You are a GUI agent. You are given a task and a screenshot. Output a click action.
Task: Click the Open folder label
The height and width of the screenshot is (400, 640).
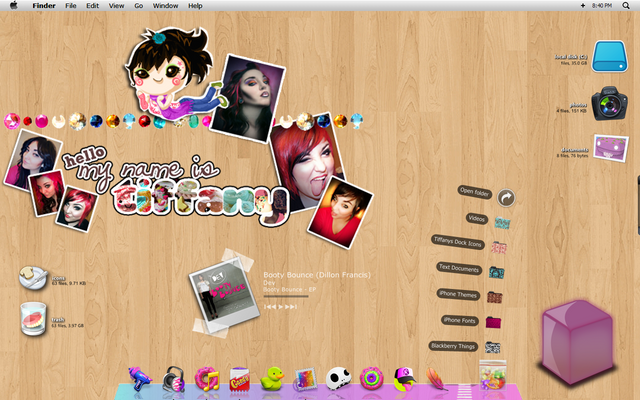coord(474,192)
